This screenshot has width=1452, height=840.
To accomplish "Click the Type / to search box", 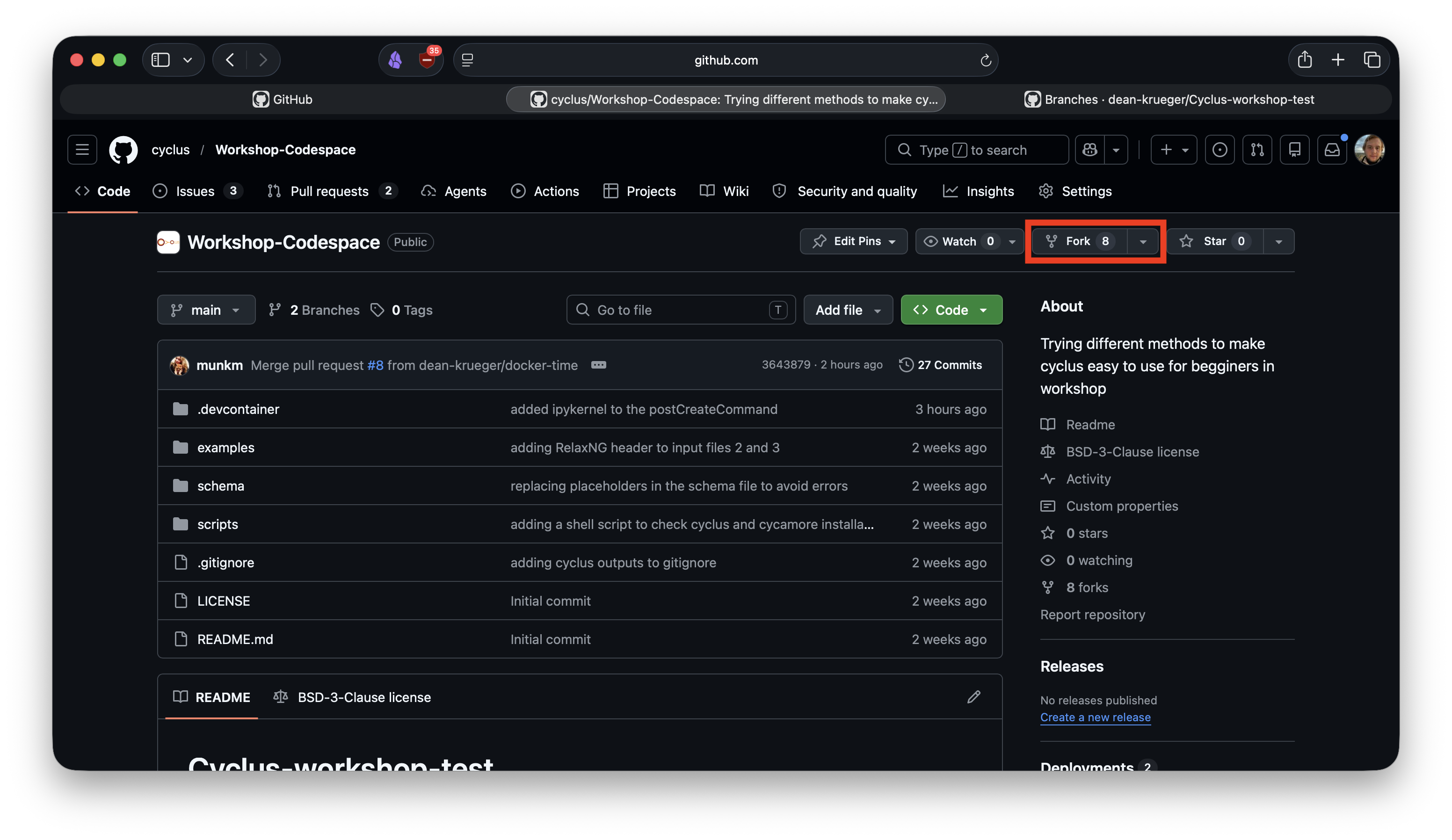I will coord(977,150).
